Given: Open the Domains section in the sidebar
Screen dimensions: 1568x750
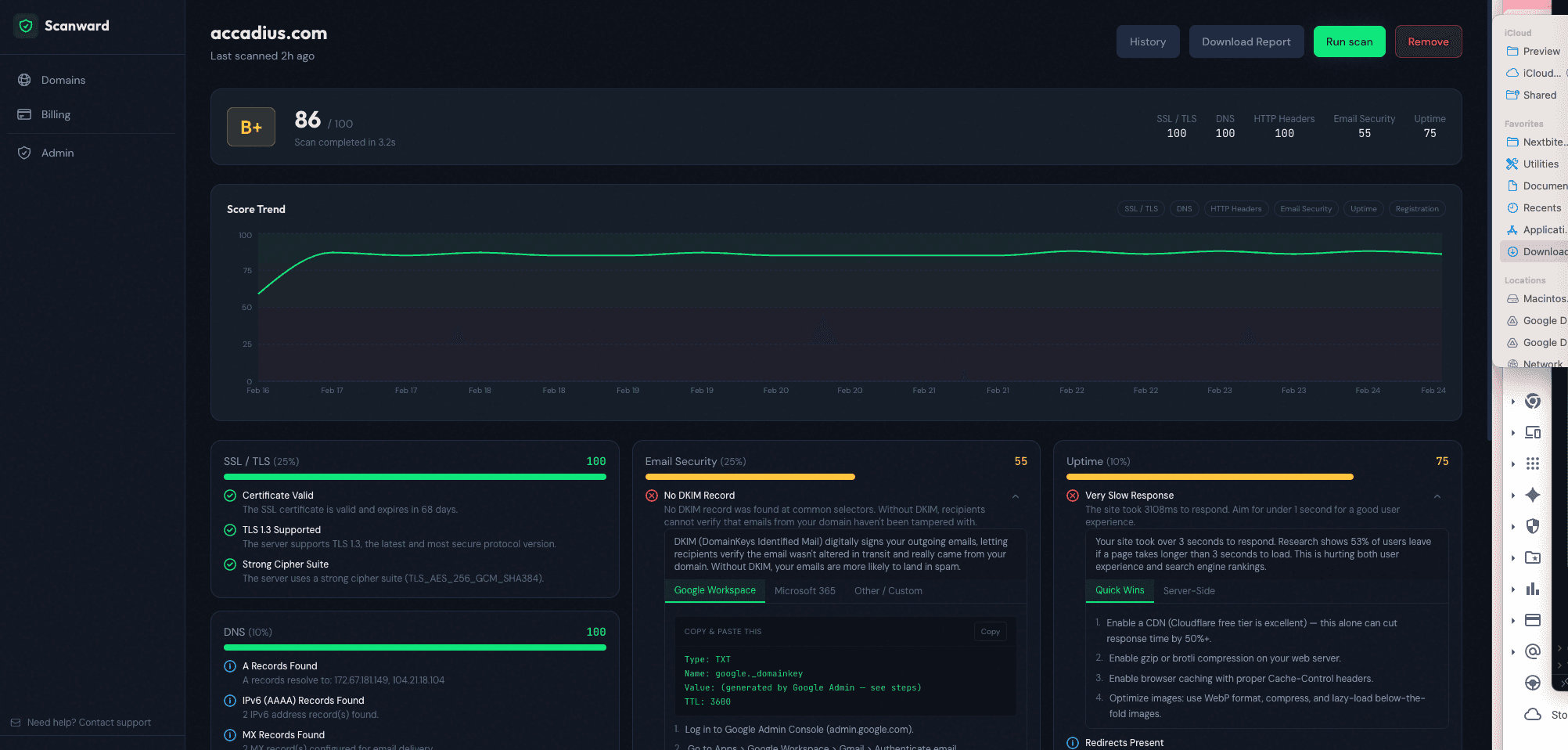Looking at the screenshot, I should [62, 80].
